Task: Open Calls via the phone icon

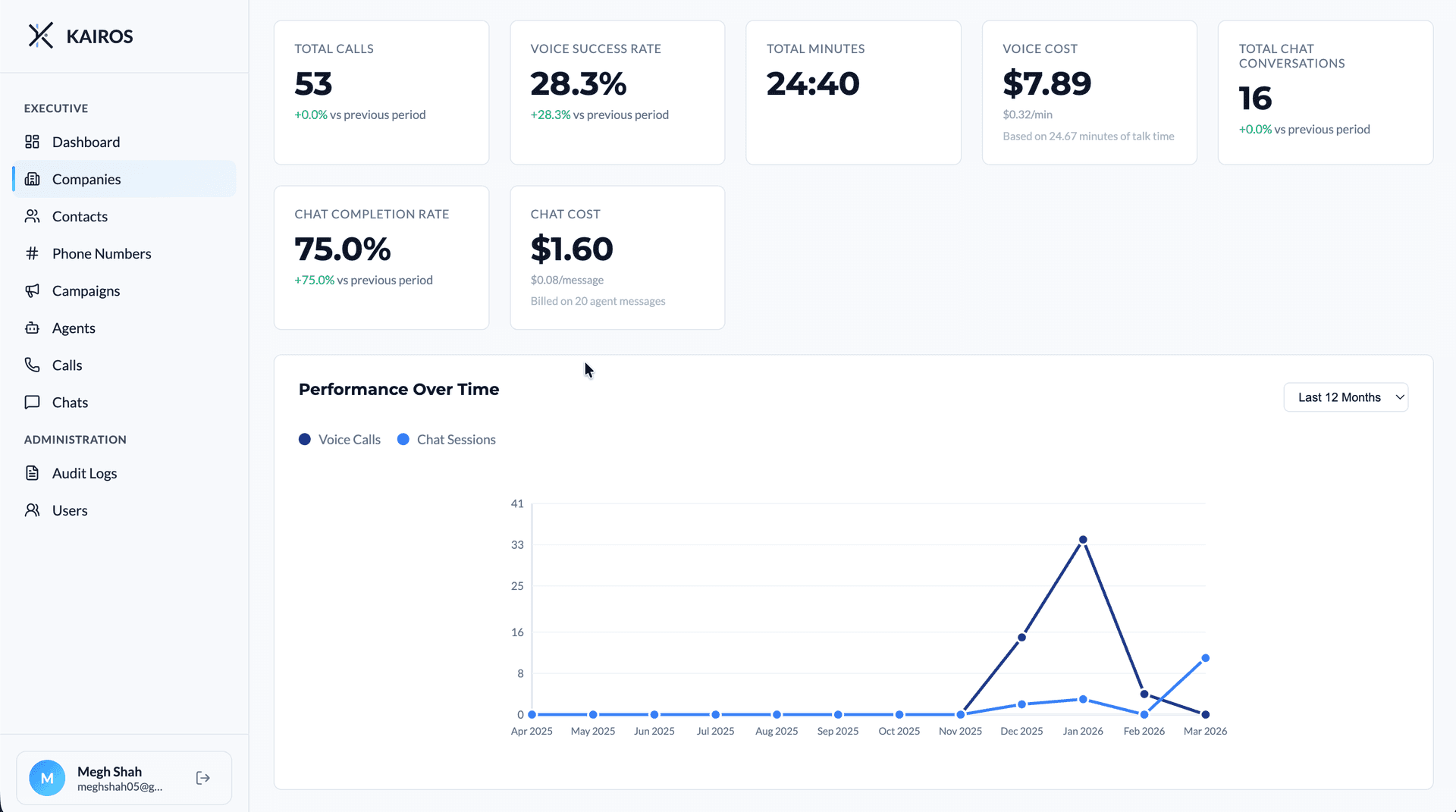Action: pyautogui.click(x=33, y=365)
